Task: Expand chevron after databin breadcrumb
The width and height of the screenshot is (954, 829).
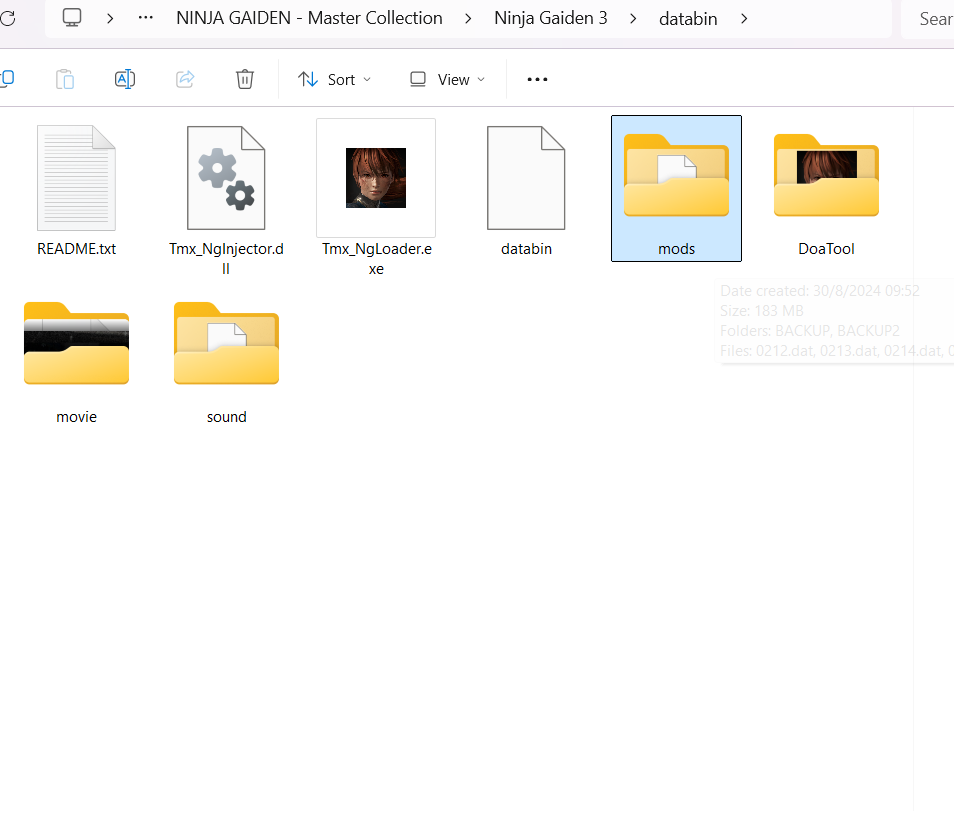Action: coord(744,18)
